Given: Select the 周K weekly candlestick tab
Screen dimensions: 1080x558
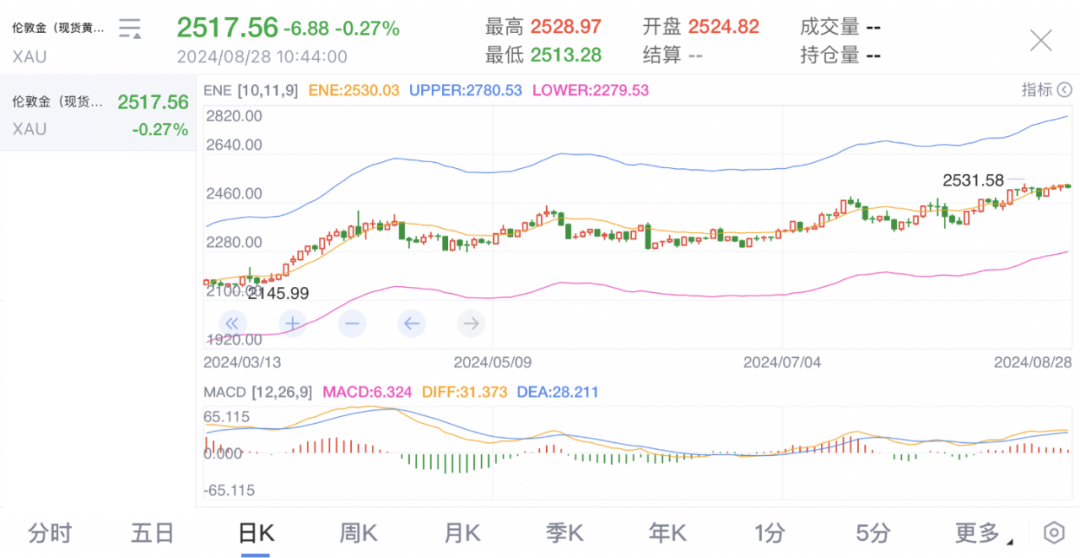Looking at the screenshot, I should 358,532.
